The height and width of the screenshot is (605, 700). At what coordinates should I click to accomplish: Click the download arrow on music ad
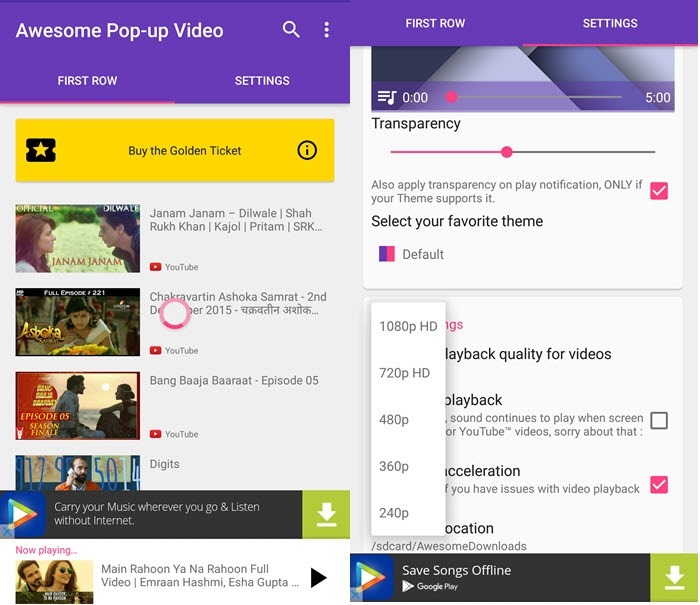point(326,514)
